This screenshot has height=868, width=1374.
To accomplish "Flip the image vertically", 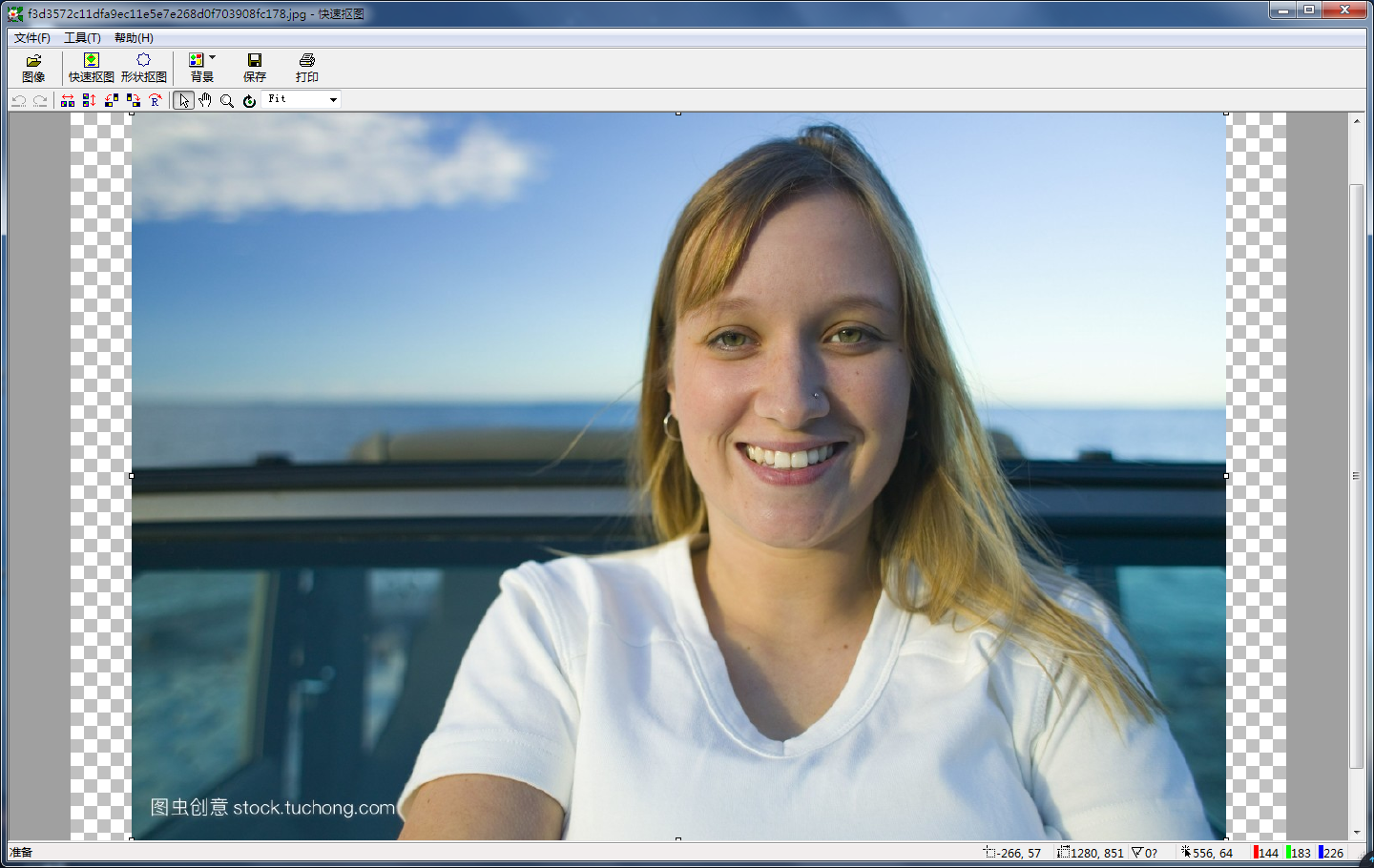I will (x=90, y=100).
